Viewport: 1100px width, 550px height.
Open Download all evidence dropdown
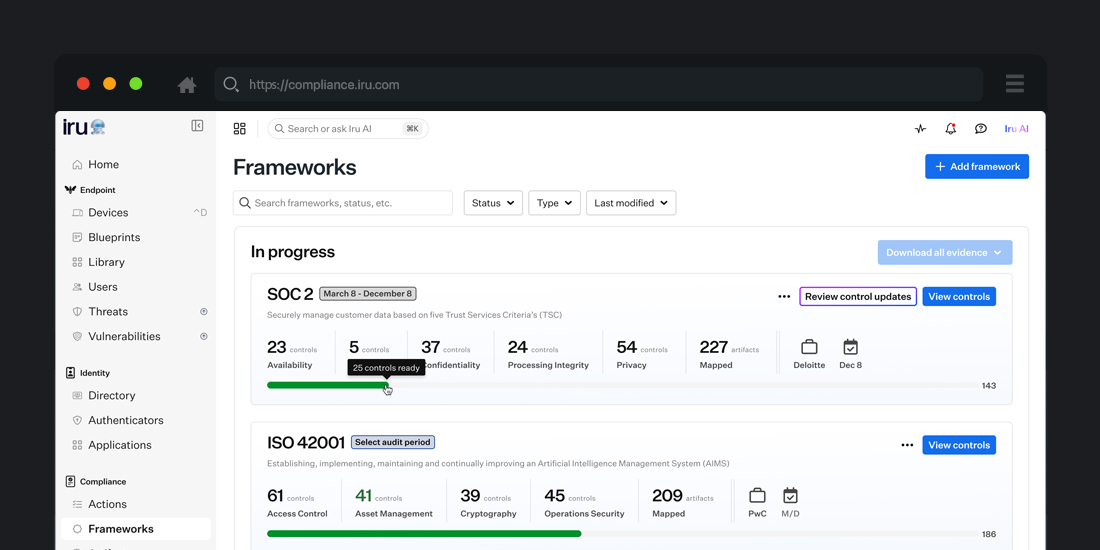pyautogui.click(x=944, y=253)
